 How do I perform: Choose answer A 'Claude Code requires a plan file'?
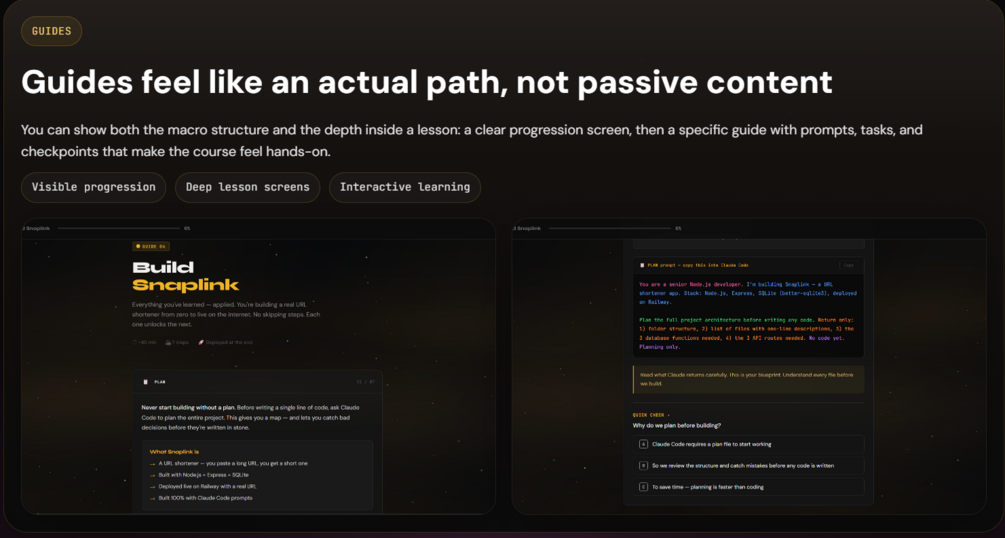click(x=748, y=444)
